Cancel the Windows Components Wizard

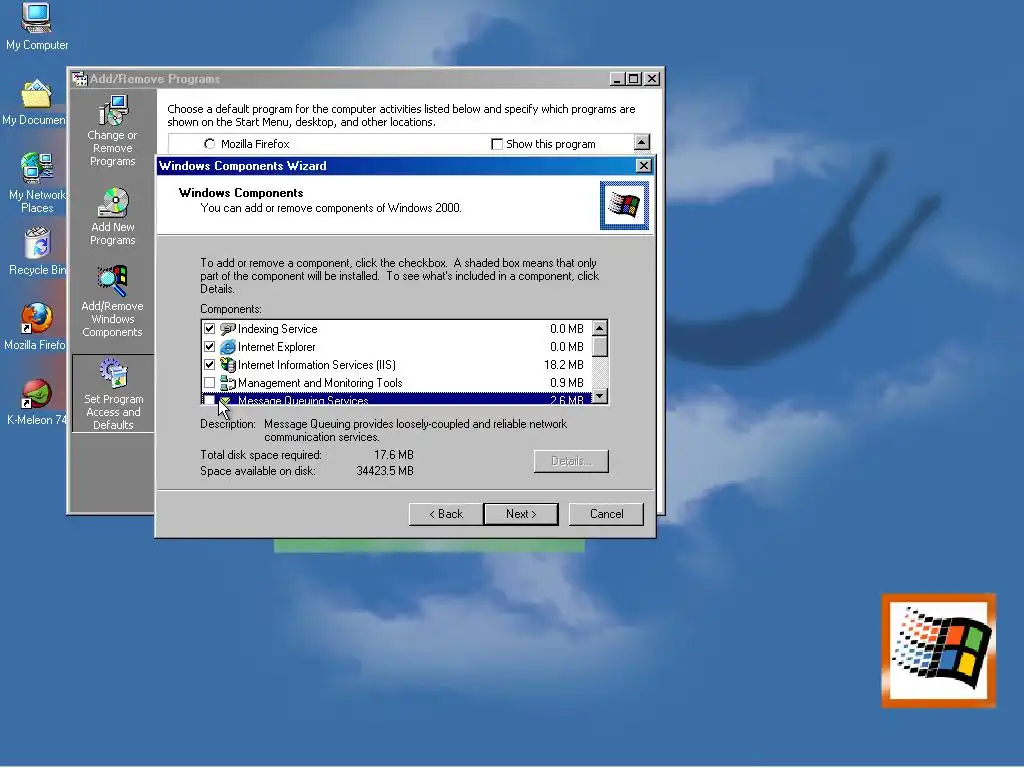(x=606, y=514)
